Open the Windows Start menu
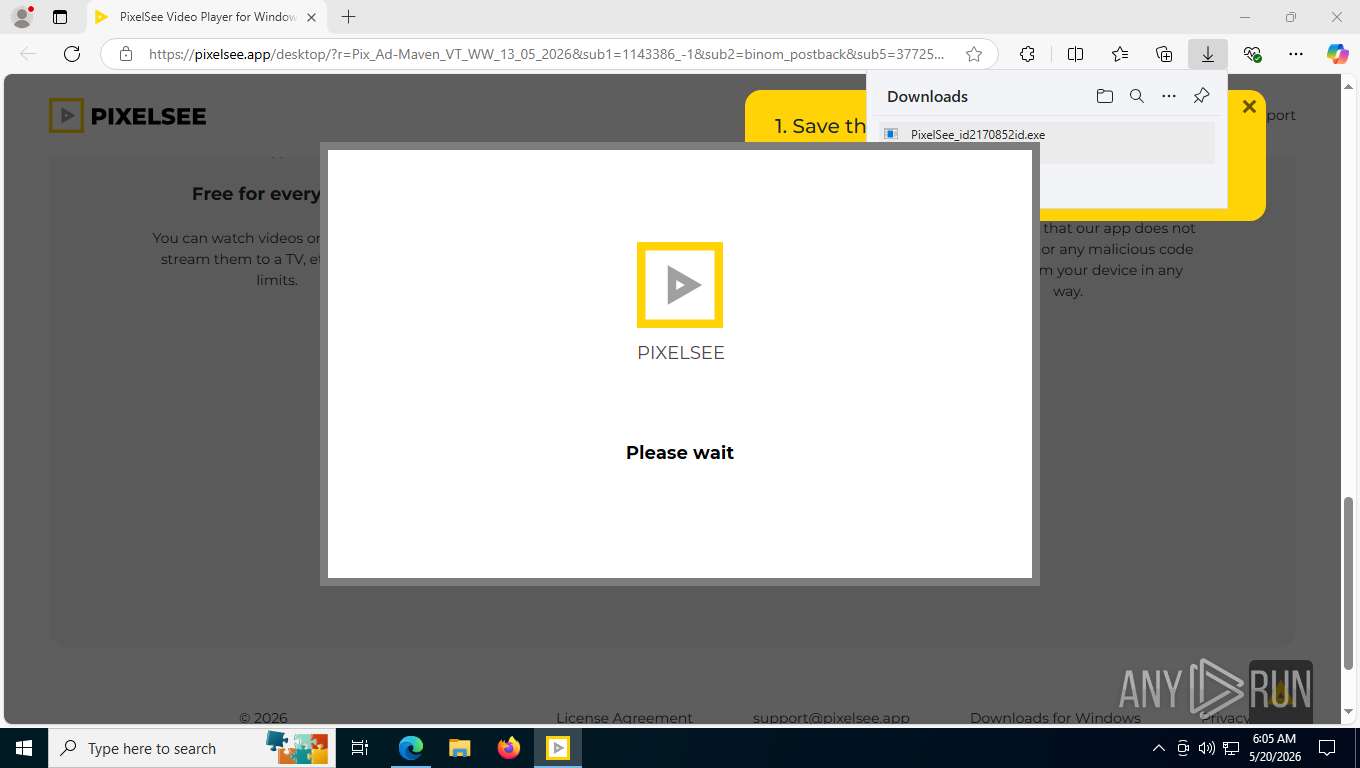This screenshot has height=768, width=1360. 23,748
